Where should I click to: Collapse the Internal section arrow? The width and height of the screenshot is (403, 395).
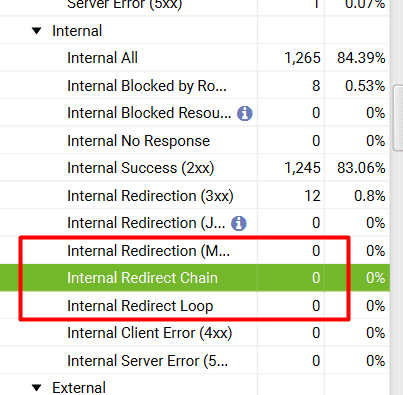(36, 31)
